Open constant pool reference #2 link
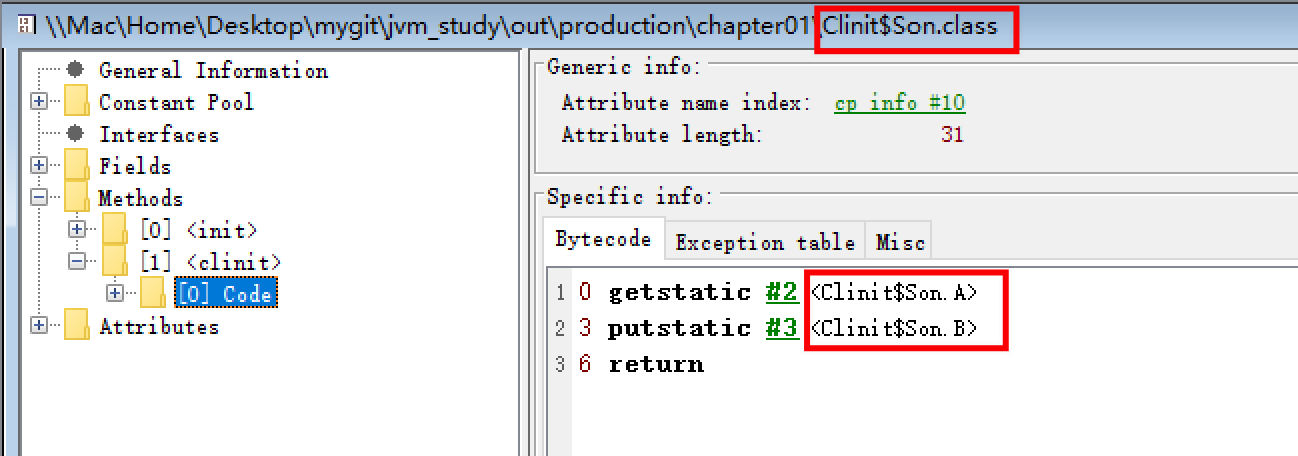 [782, 293]
